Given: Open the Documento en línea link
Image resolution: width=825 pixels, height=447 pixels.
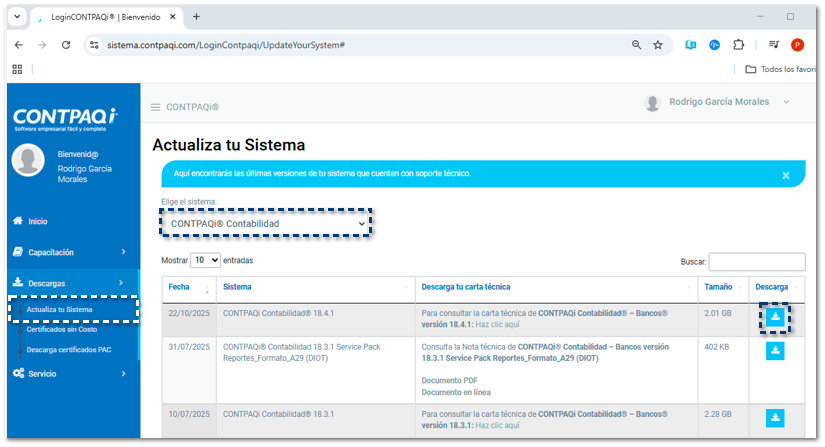Looking at the screenshot, I should (456, 393).
